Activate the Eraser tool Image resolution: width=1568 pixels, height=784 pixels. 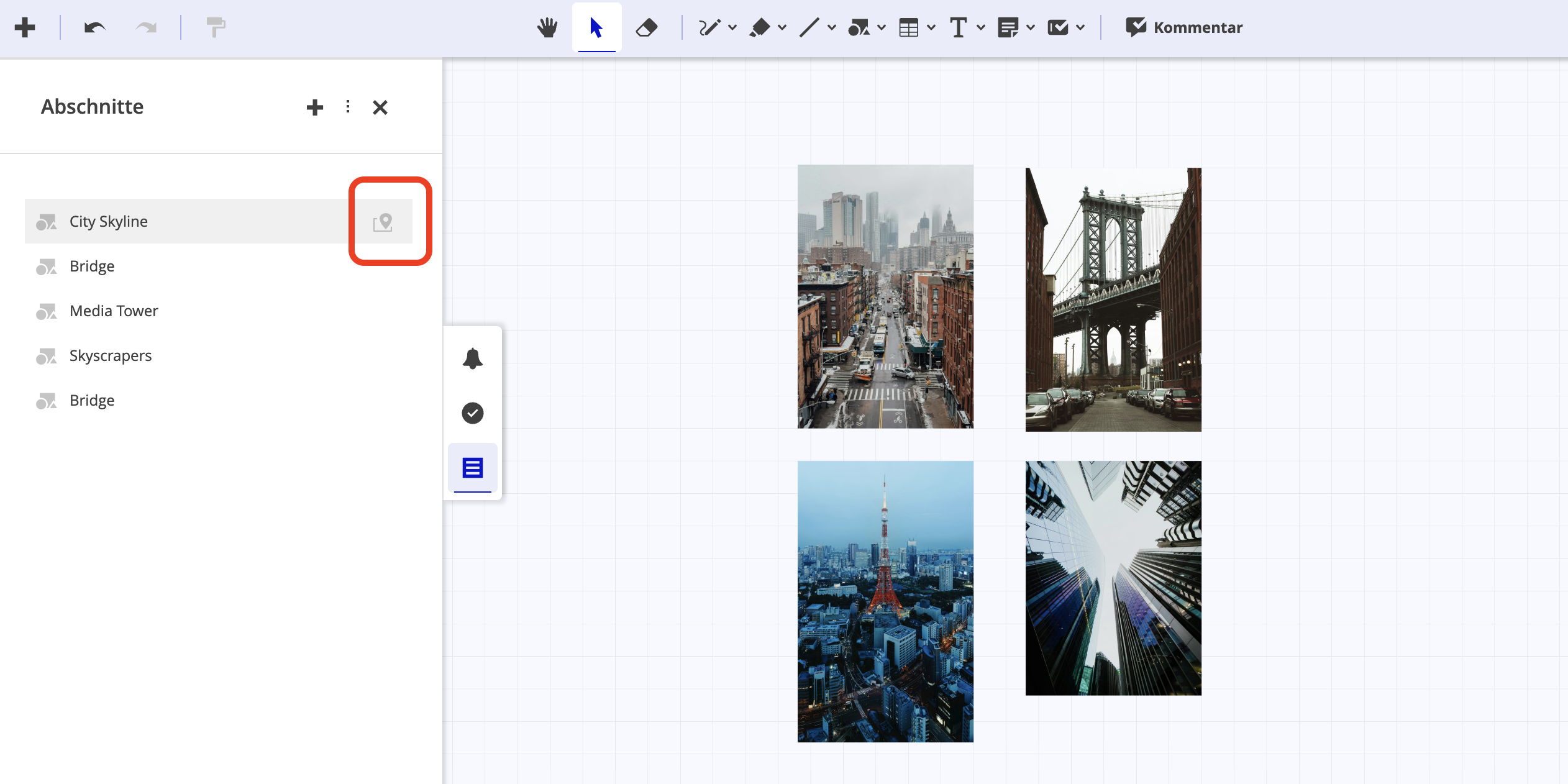(x=646, y=27)
